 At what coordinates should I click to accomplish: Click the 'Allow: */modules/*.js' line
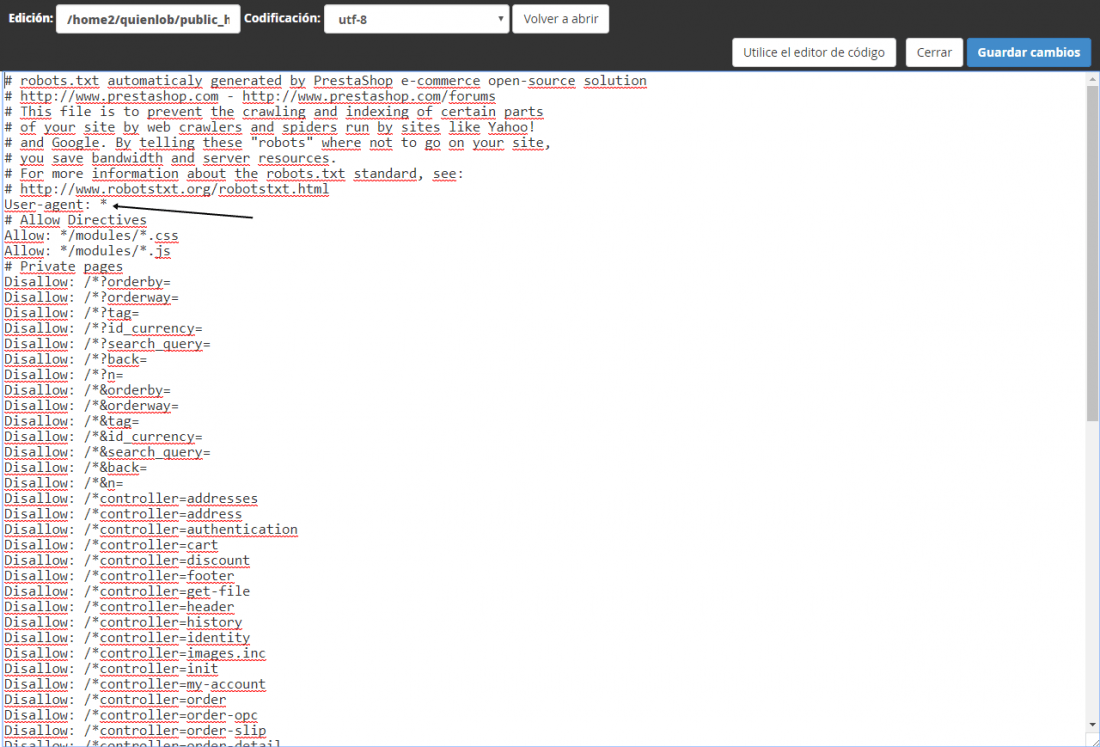[x=88, y=251]
